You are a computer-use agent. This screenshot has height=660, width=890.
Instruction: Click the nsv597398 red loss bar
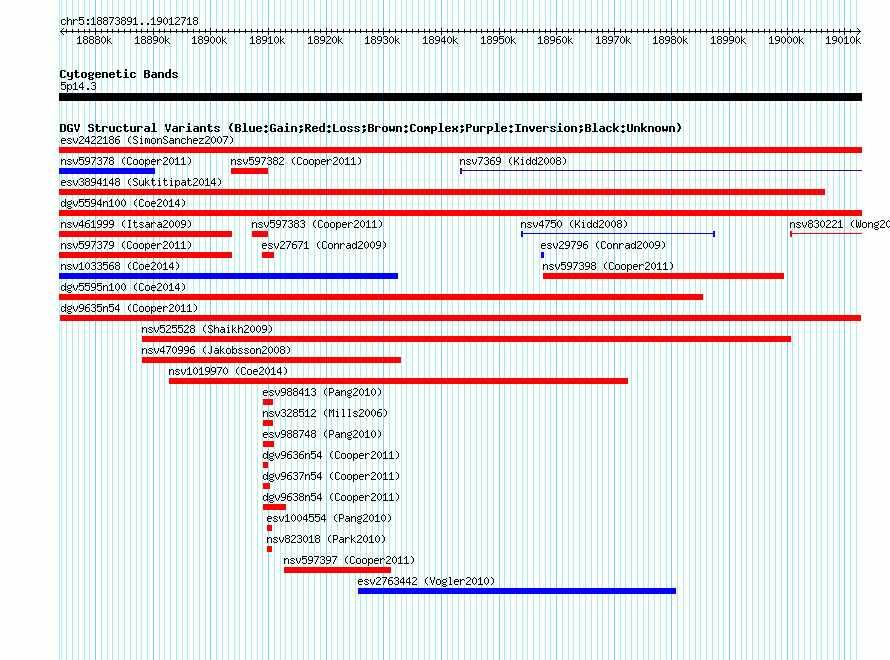[663, 276]
